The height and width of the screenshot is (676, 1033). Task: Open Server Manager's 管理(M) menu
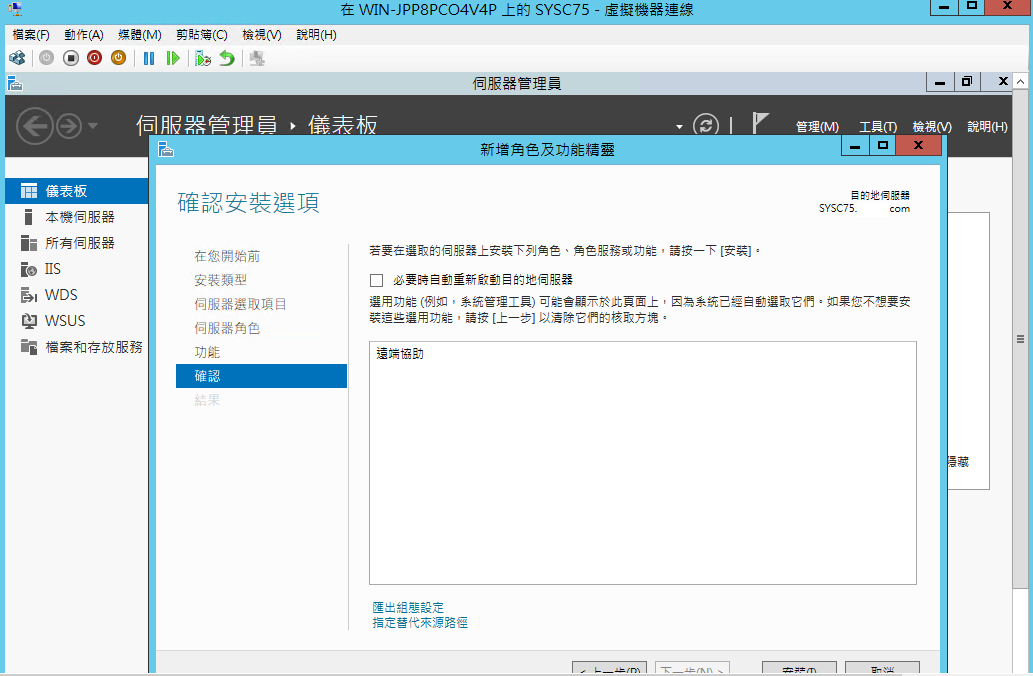[x=817, y=127]
